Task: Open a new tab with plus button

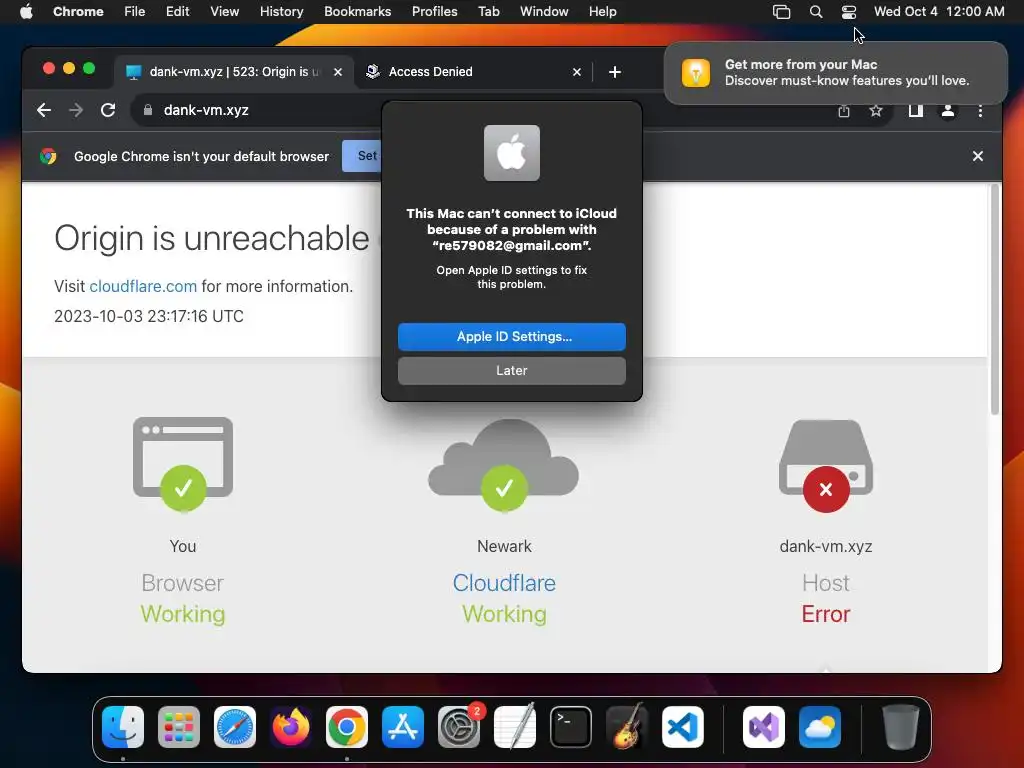Action: click(x=615, y=72)
